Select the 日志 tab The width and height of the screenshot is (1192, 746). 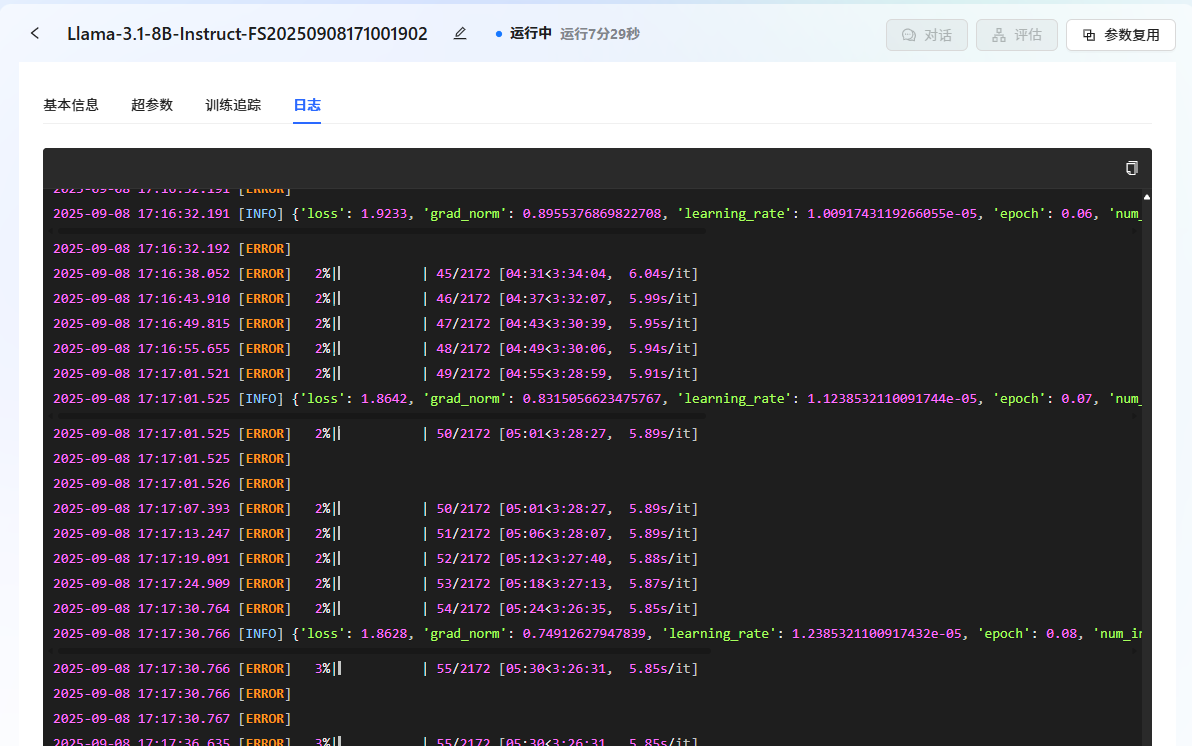(307, 105)
